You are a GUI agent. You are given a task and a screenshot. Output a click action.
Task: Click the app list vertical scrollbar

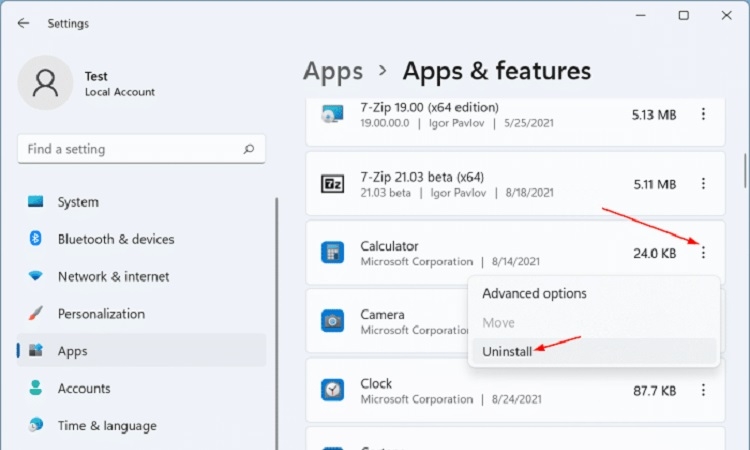pyautogui.click(x=745, y=171)
